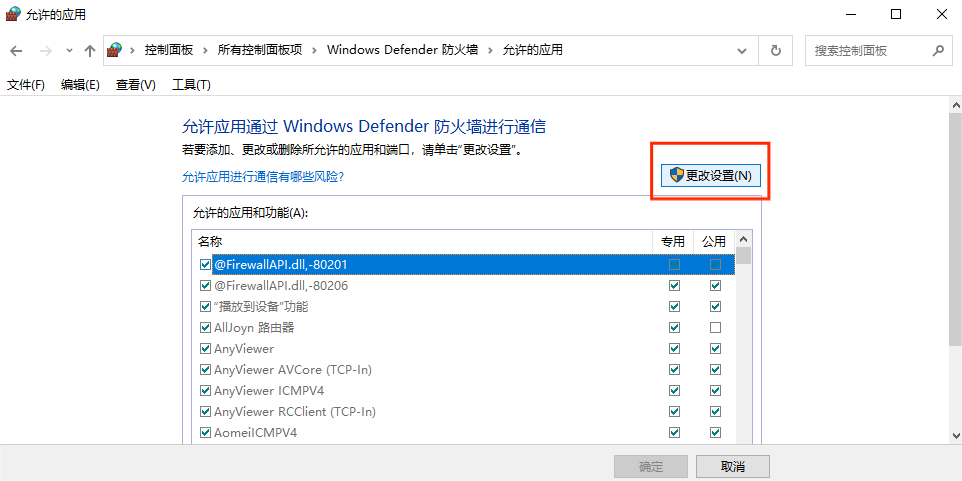Navigate to Windows Defender 防火墙 breadcrumb
The height and width of the screenshot is (481, 962).
(402, 50)
